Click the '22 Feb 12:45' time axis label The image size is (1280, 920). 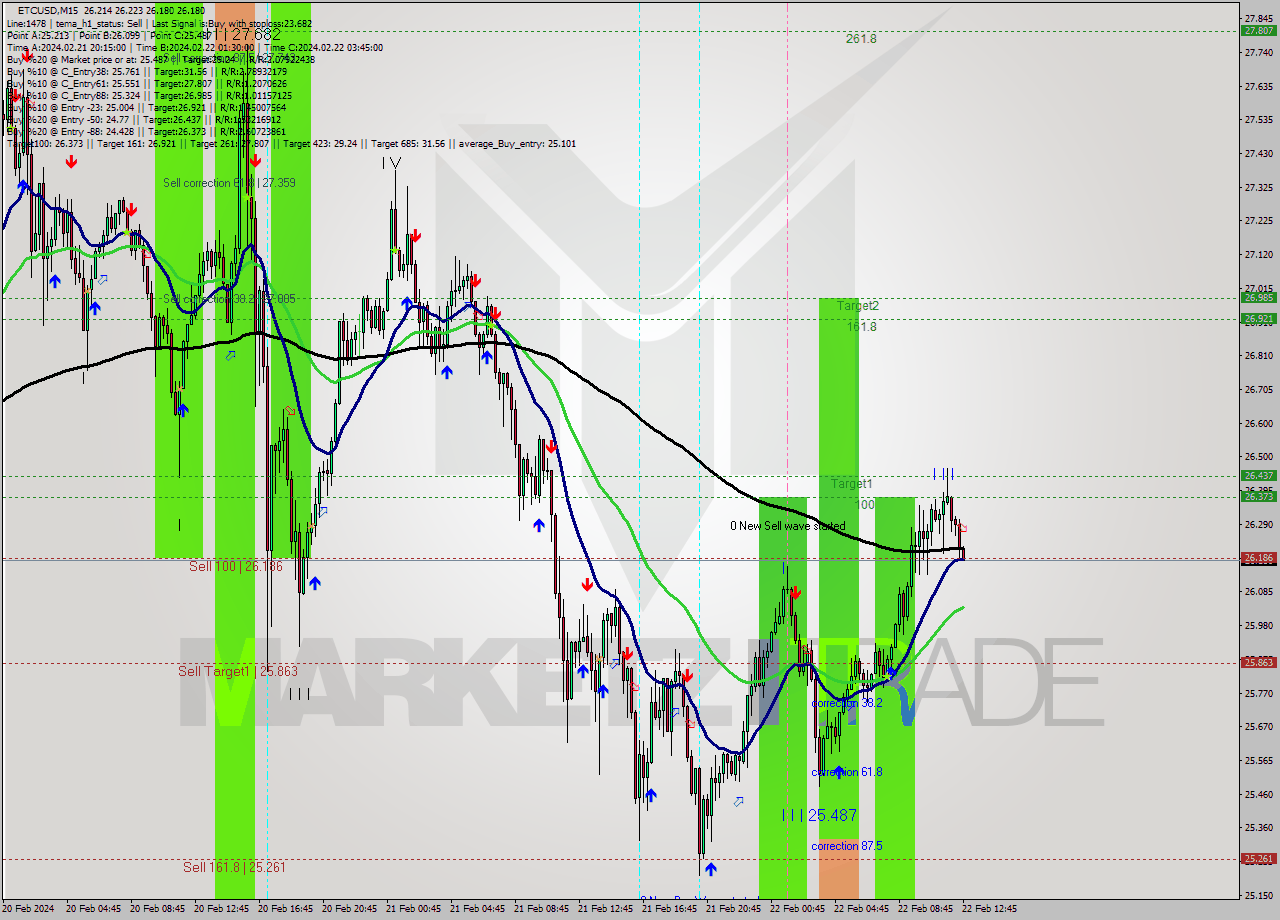989,909
